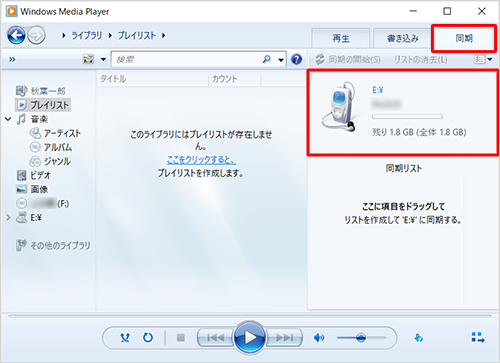Click ライブラリ in the breadcrumb

coord(87,35)
